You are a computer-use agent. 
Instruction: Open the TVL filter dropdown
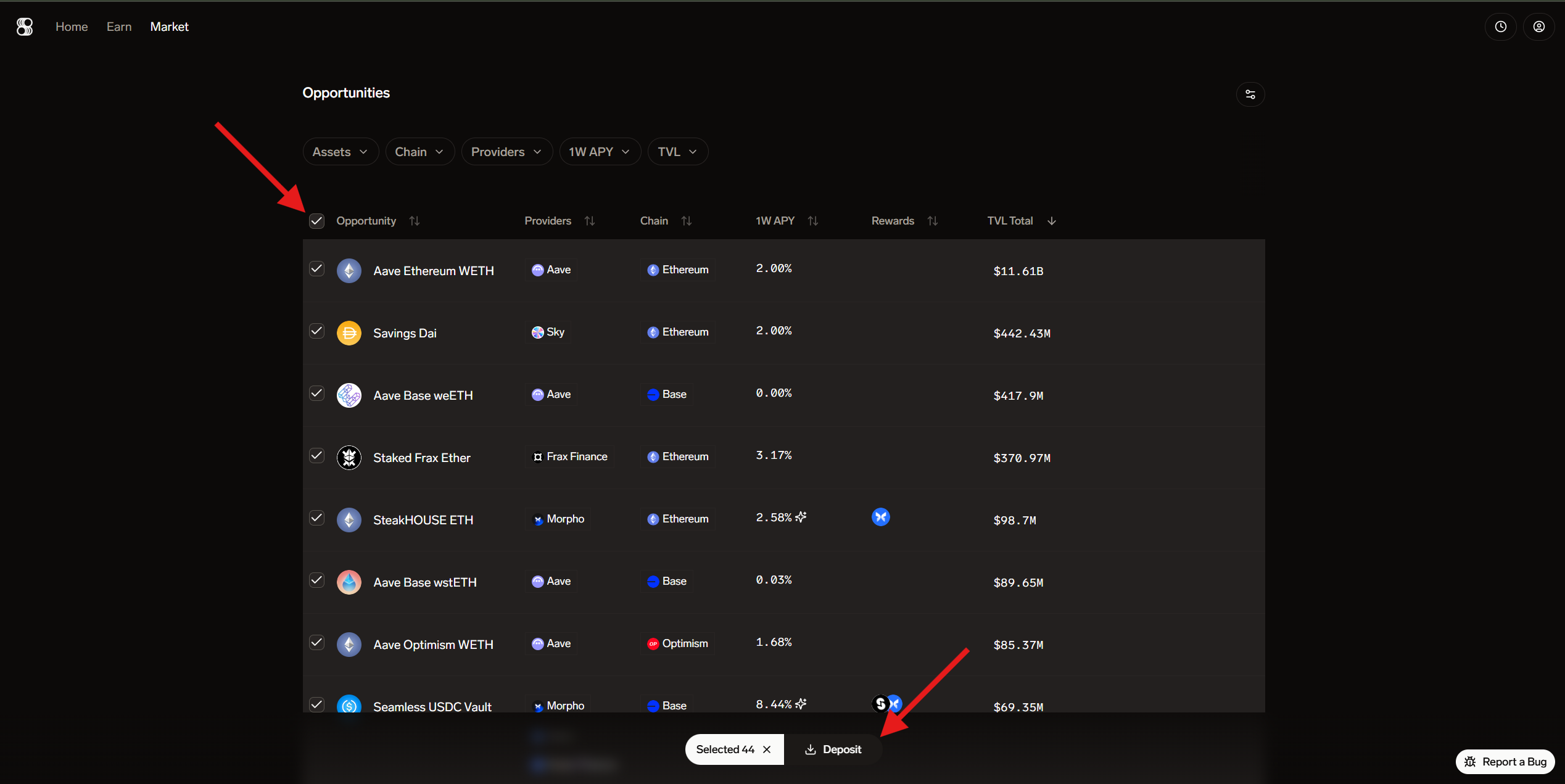[x=677, y=152]
